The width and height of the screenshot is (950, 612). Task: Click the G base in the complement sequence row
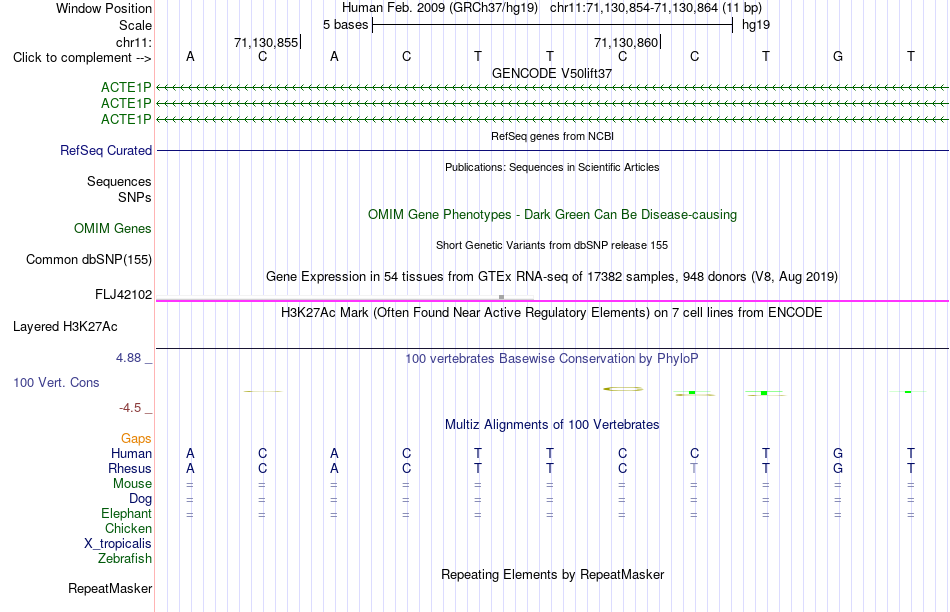pos(838,56)
